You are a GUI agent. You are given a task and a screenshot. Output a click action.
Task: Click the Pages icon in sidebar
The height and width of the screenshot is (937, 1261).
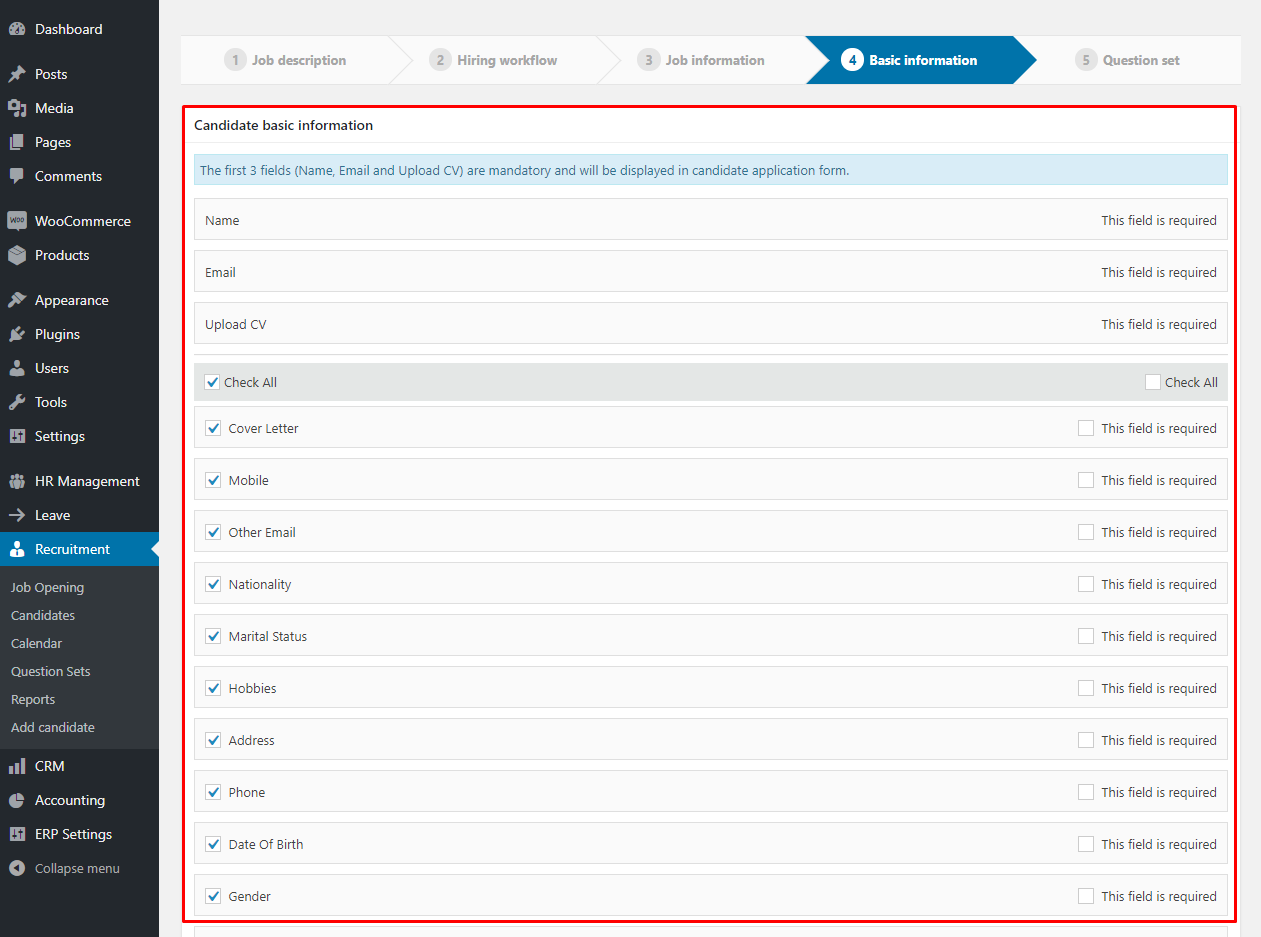click(x=17, y=142)
